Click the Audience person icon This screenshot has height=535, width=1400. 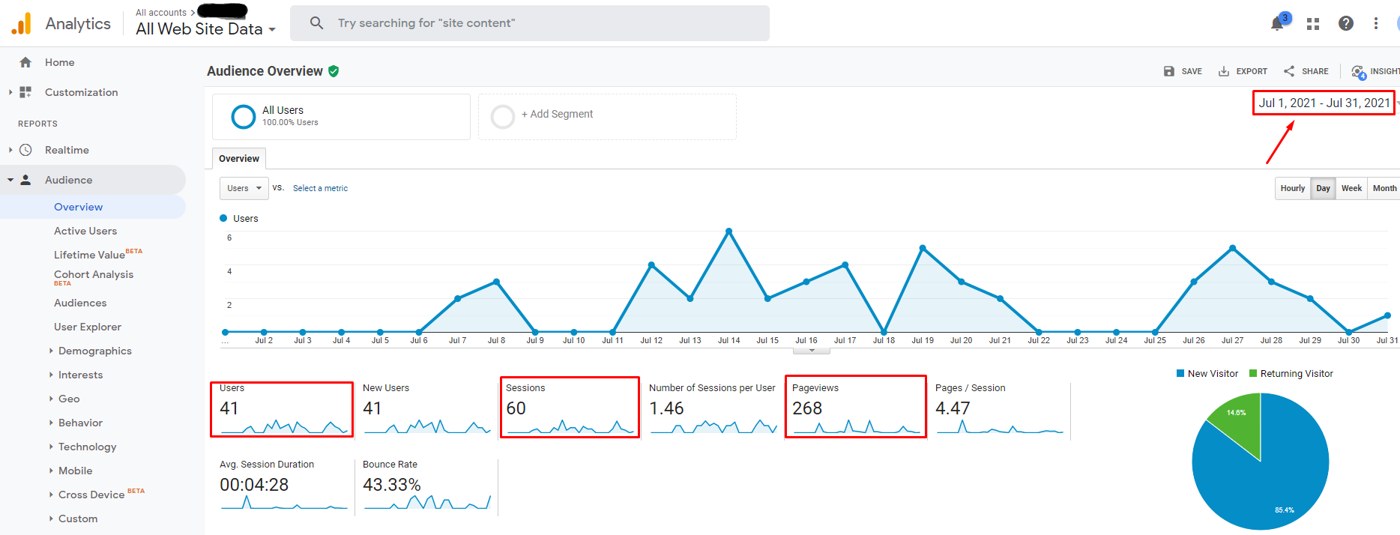tap(26, 180)
